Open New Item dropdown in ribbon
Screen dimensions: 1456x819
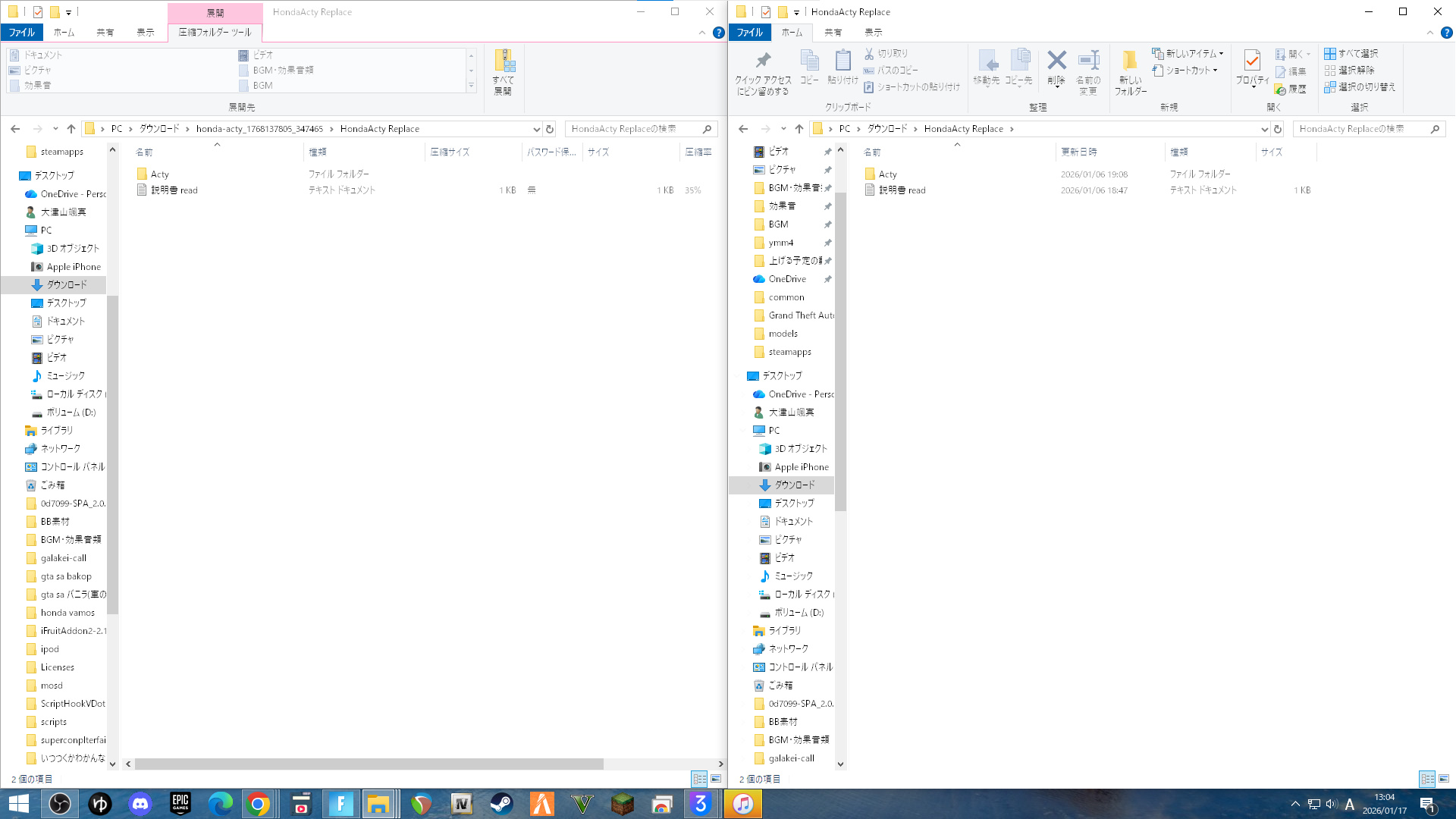[x=1188, y=54]
